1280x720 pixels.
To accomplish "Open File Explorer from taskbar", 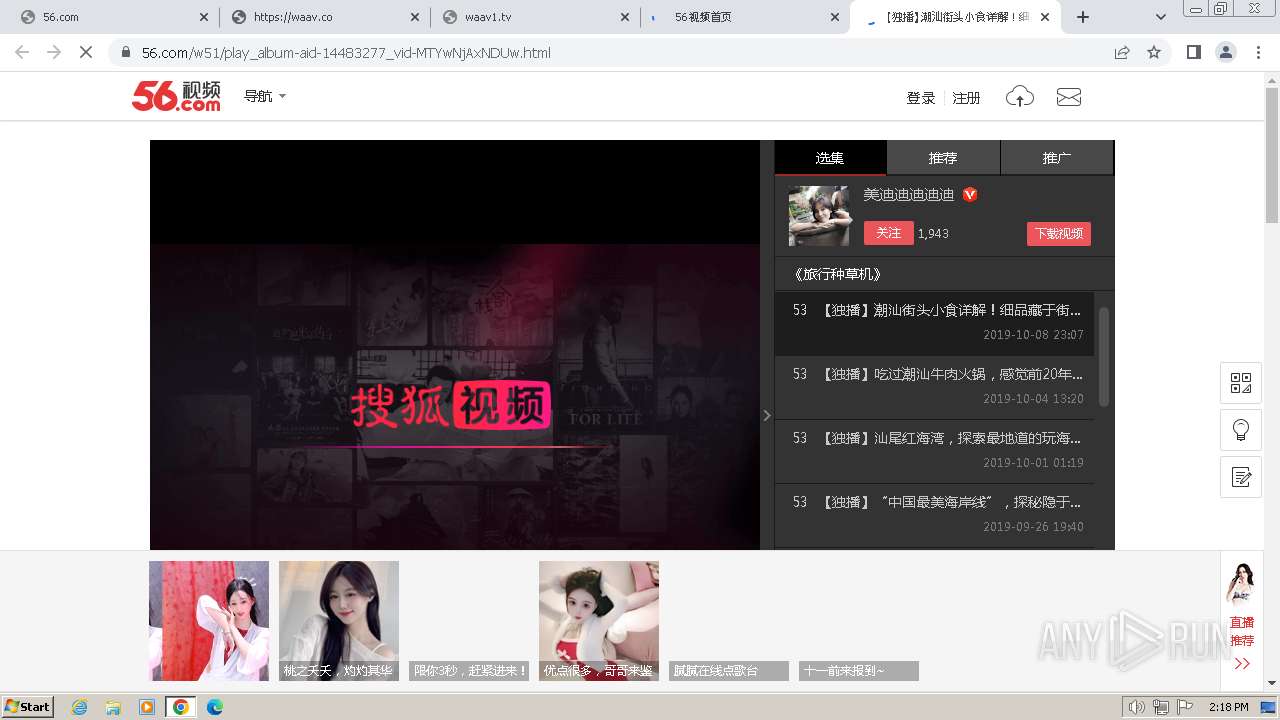I will pos(113,707).
